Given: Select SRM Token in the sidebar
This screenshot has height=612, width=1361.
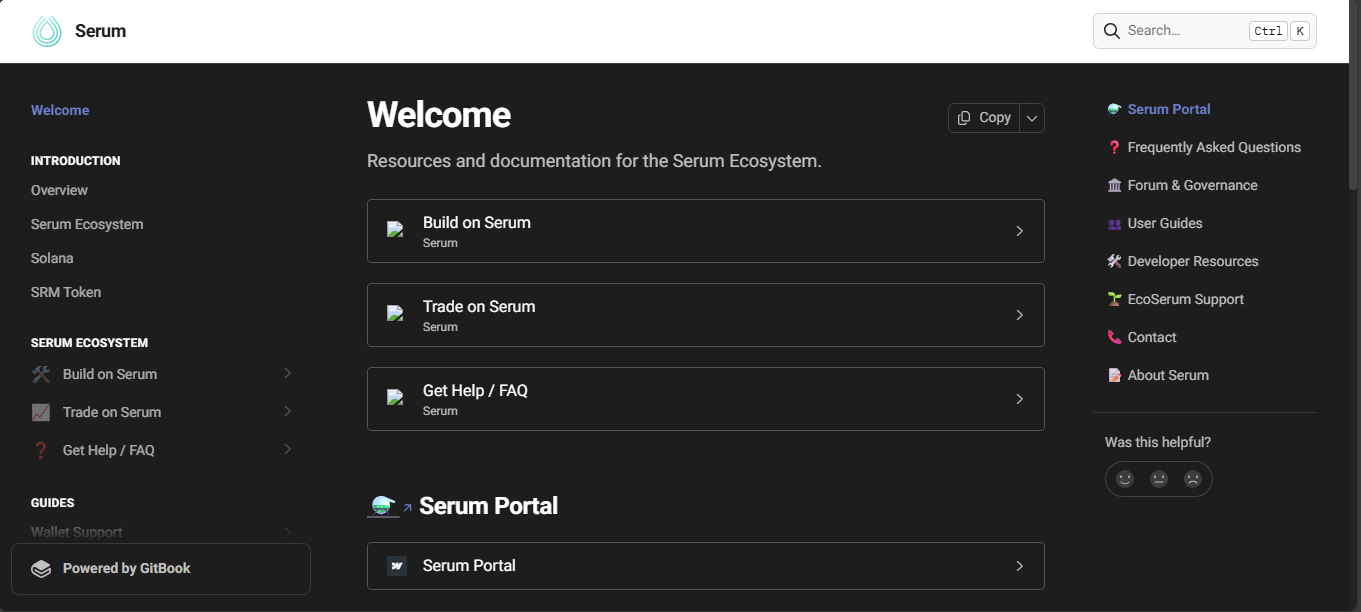Looking at the screenshot, I should pos(66,292).
